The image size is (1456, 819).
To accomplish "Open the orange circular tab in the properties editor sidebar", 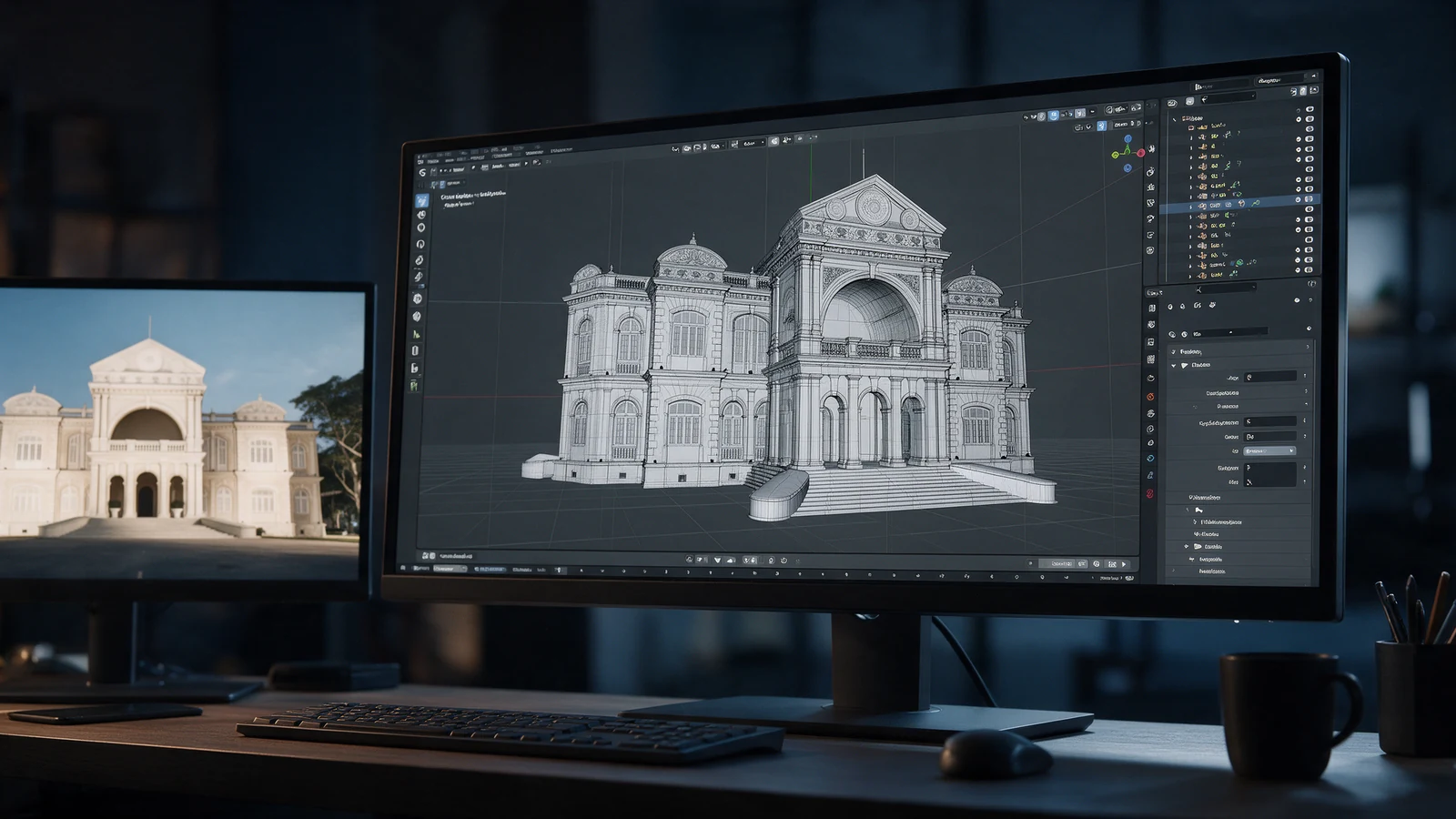I will 1150,397.
